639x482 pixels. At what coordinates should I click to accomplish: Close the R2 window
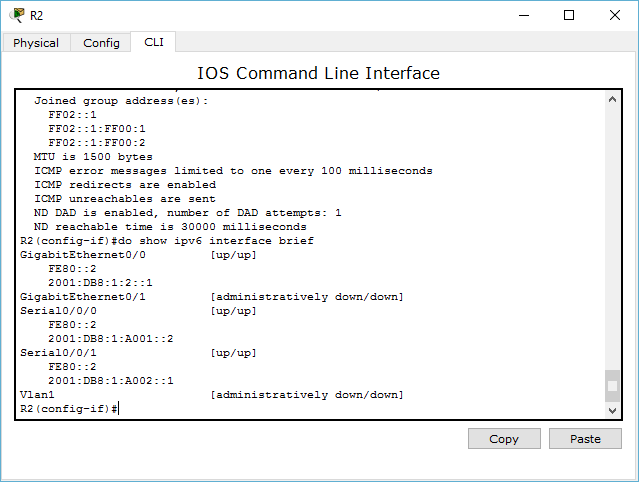pyautogui.click(x=615, y=15)
